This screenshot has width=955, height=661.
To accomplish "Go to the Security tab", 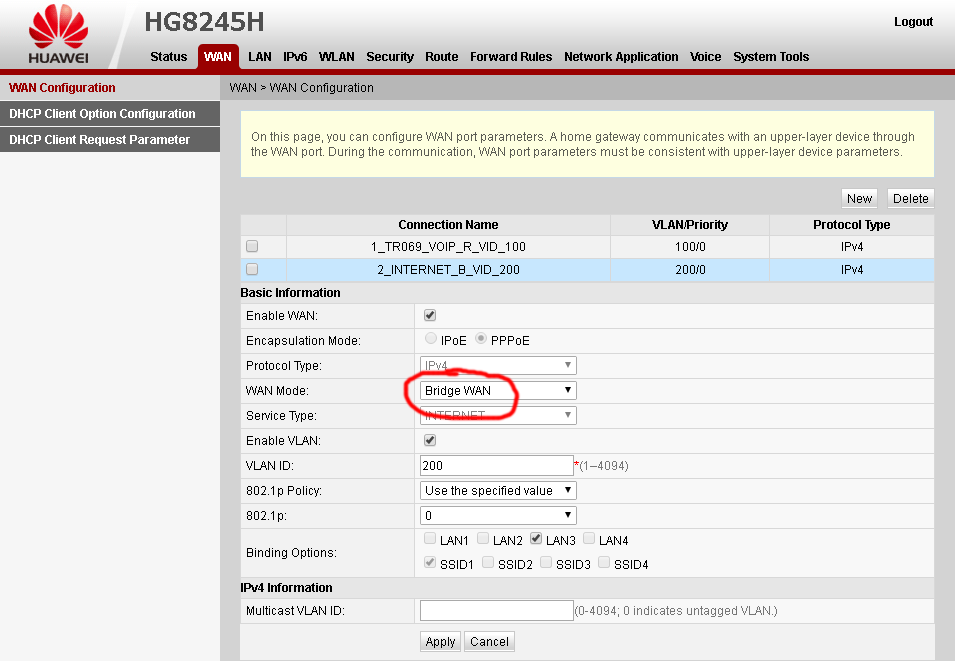I will point(390,57).
